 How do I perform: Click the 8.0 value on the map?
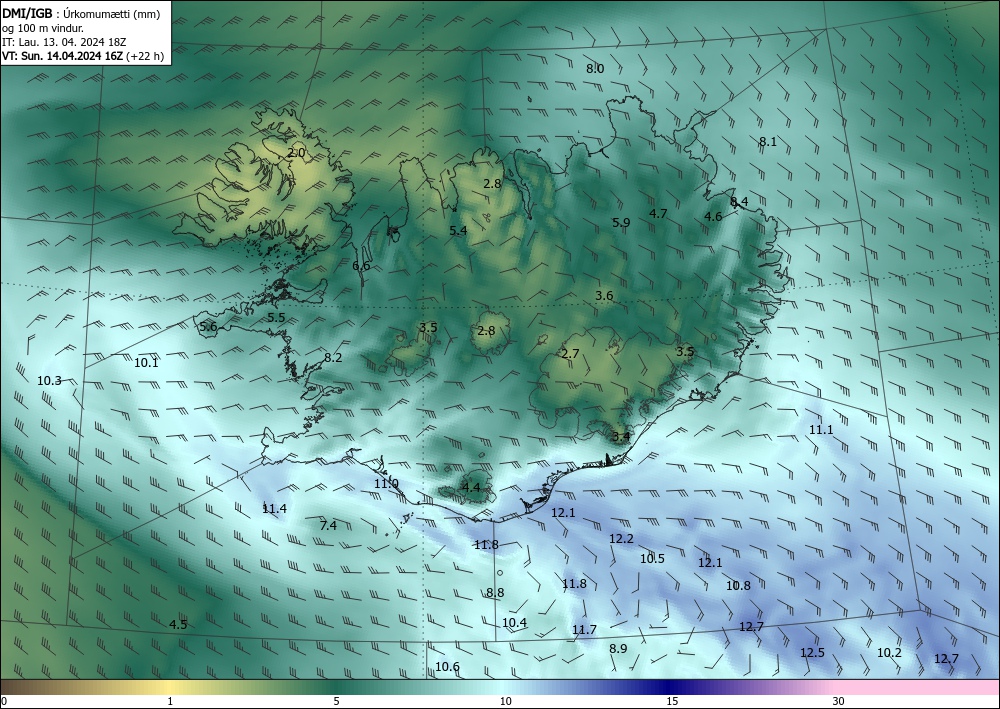coord(595,68)
